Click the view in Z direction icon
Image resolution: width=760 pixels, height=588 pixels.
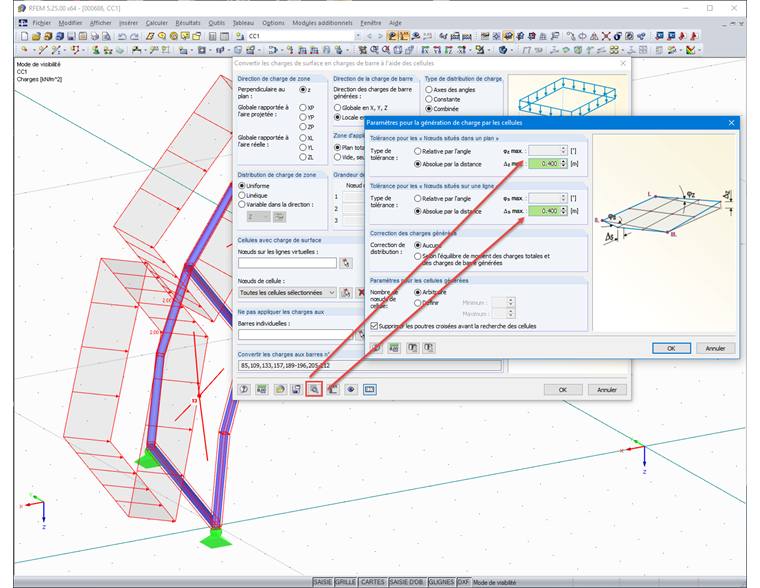[x=449, y=49]
